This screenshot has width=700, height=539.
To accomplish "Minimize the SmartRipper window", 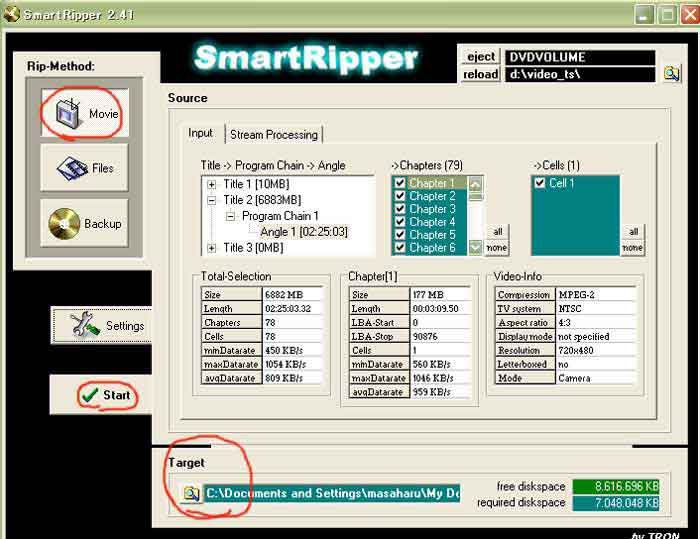I will click(x=644, y=15).
